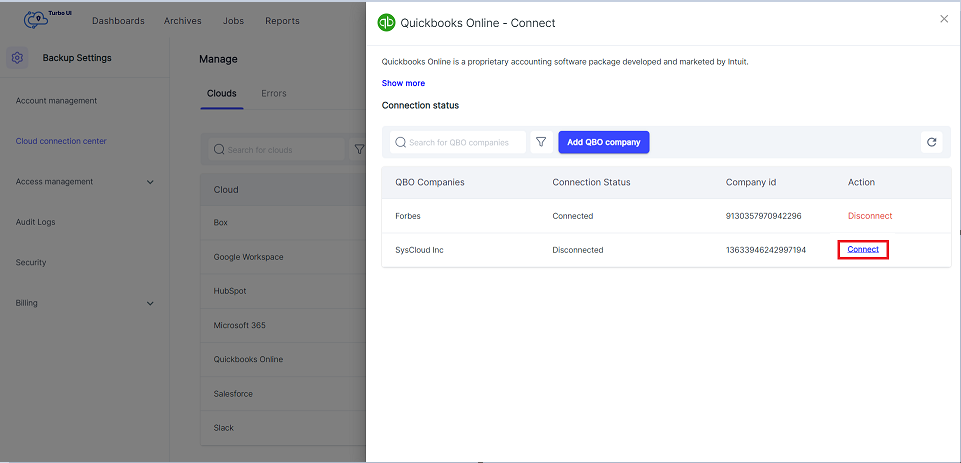Click the Company id column header
Screen dimensions: 961x463
pyautogui.click(x=751, y=182)
